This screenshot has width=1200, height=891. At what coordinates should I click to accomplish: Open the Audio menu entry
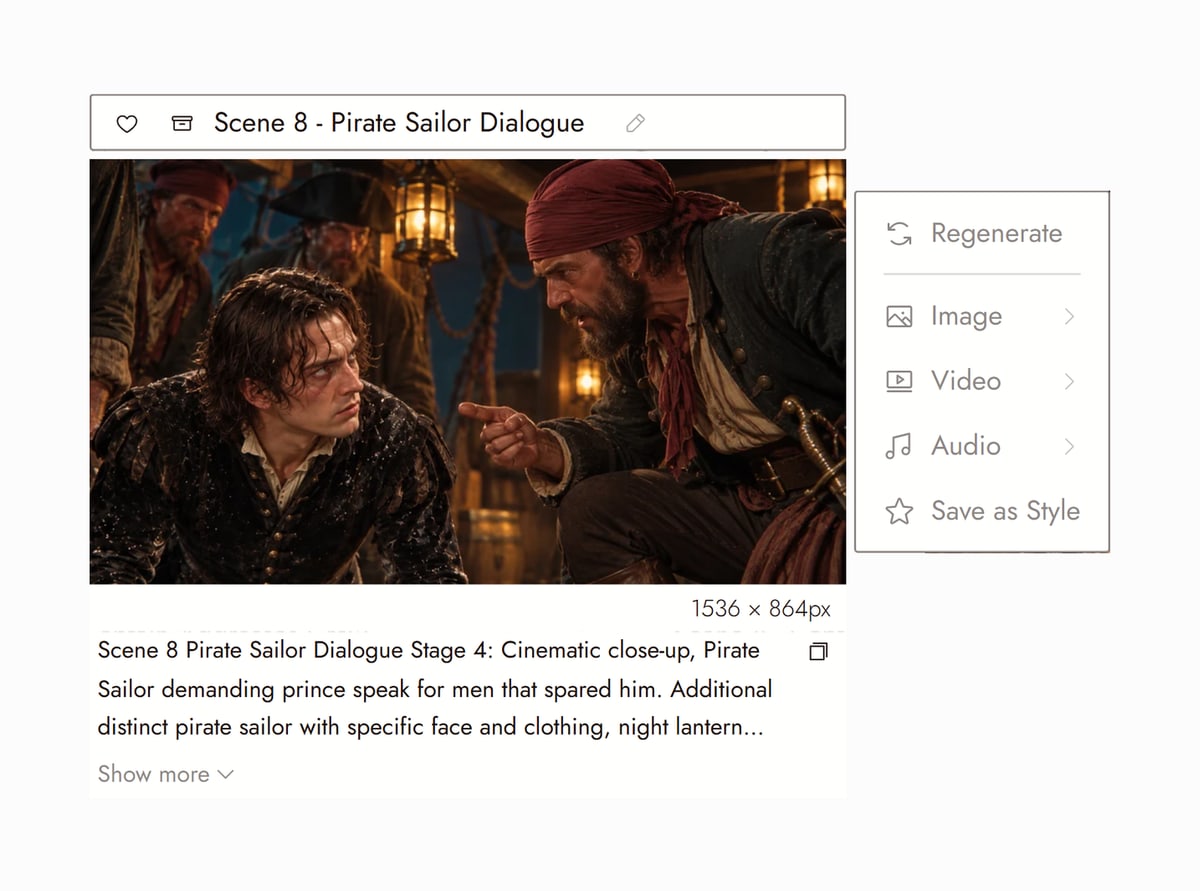pos(982,446)
